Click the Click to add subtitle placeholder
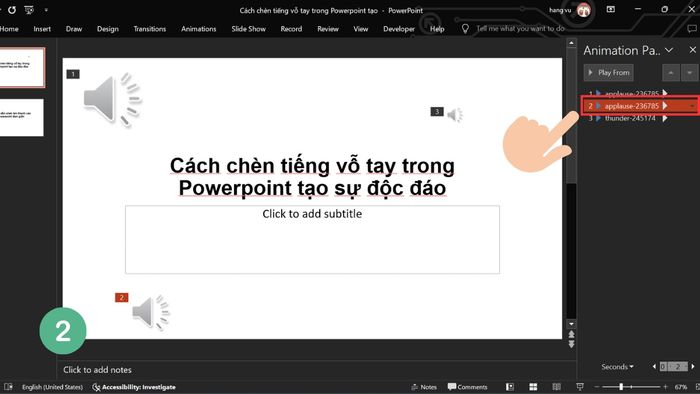Image resolution: width=700 pixels, height=394 pixels. [x=312, y=239]
